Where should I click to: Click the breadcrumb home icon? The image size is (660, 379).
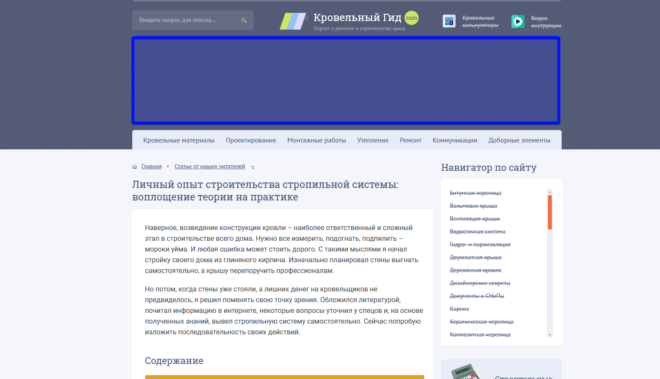135,167
